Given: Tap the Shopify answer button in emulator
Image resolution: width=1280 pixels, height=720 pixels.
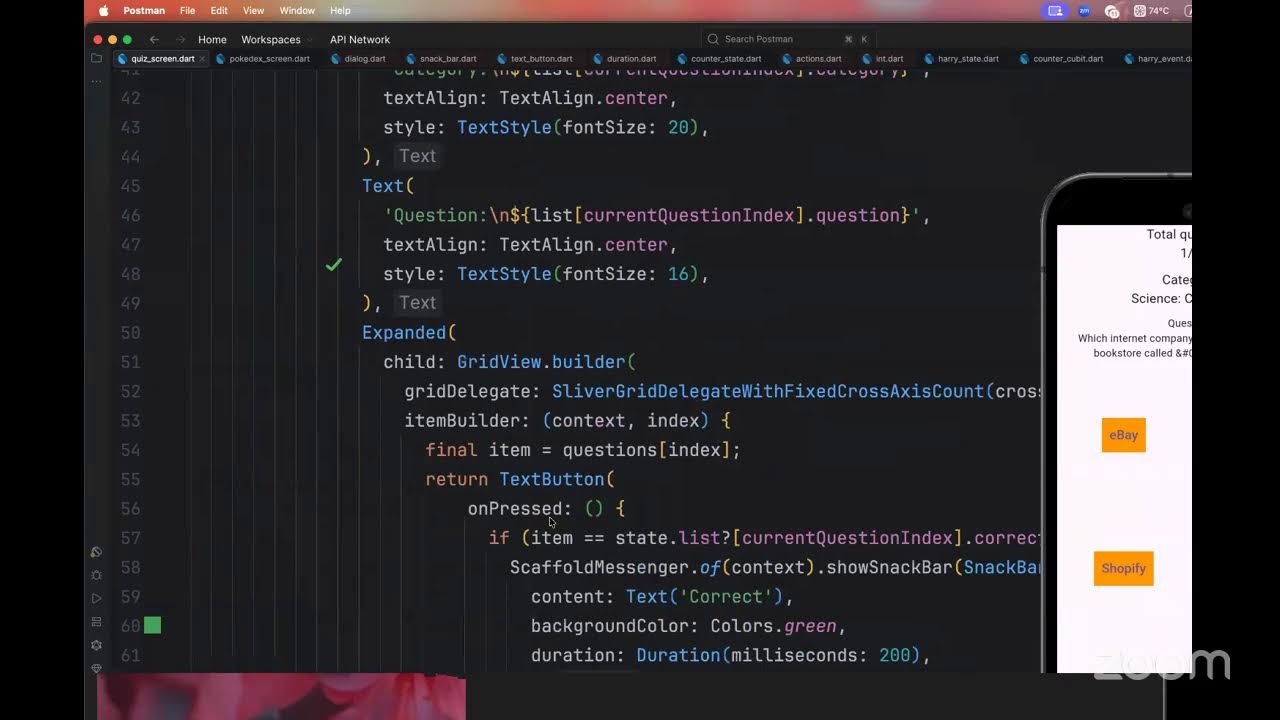Looking at the screenshot, I should (1123, 568).
